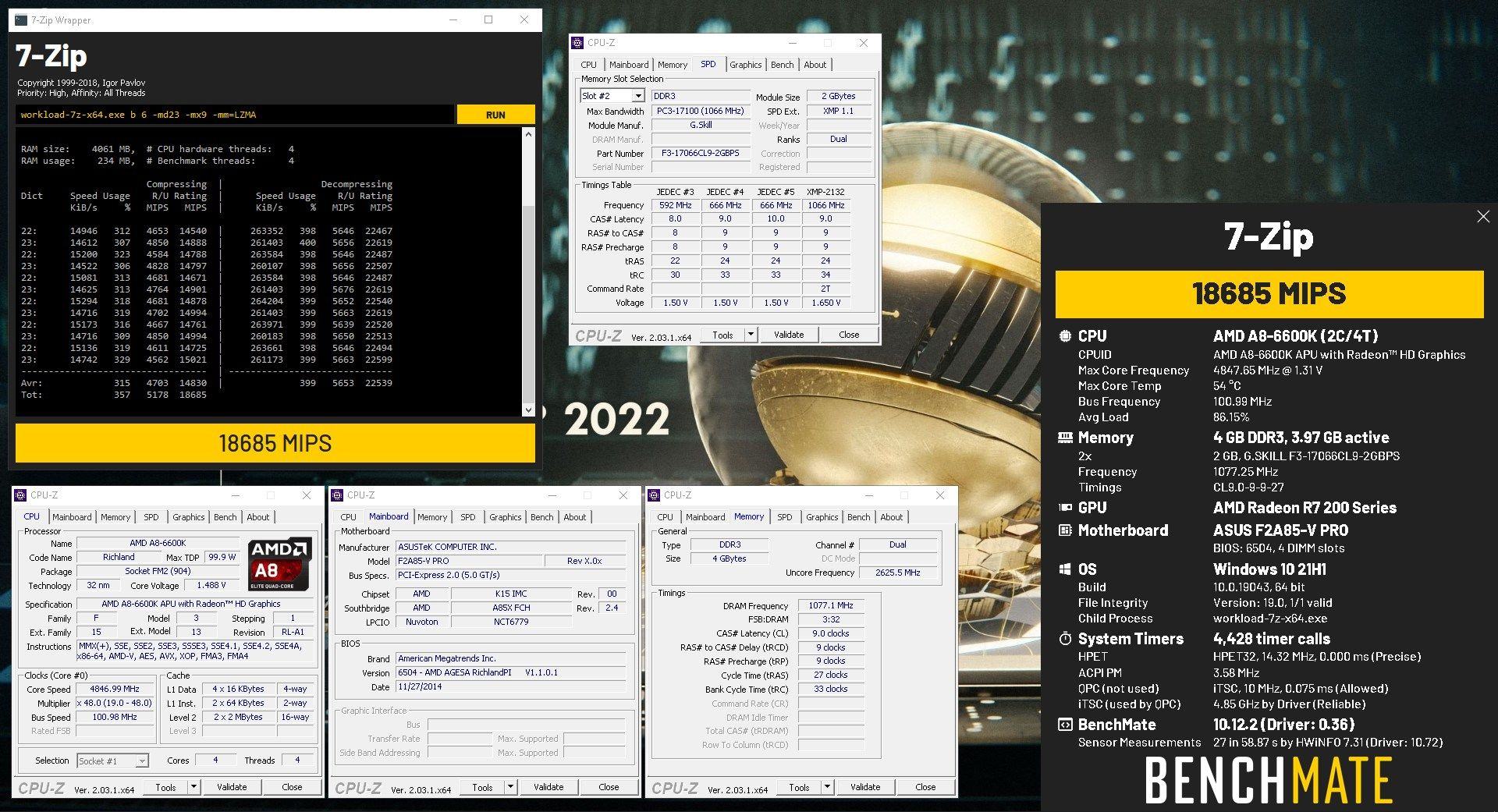Click CPU-Z icon in Mainboard window title bar
Viewport: 1498px width, 812px height.
[338, 495]
